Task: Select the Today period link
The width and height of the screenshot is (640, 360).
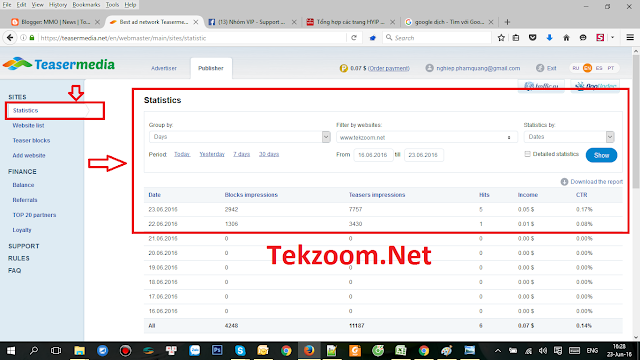Action: pos(182,154)
